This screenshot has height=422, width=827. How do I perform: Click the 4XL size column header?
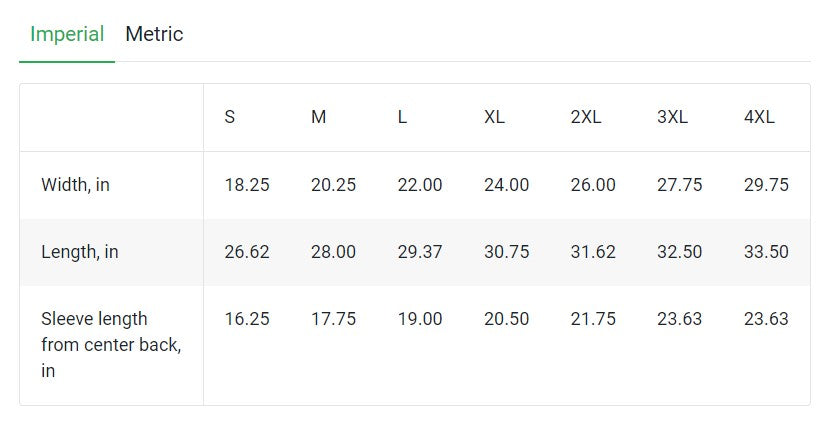pos(759,117)
